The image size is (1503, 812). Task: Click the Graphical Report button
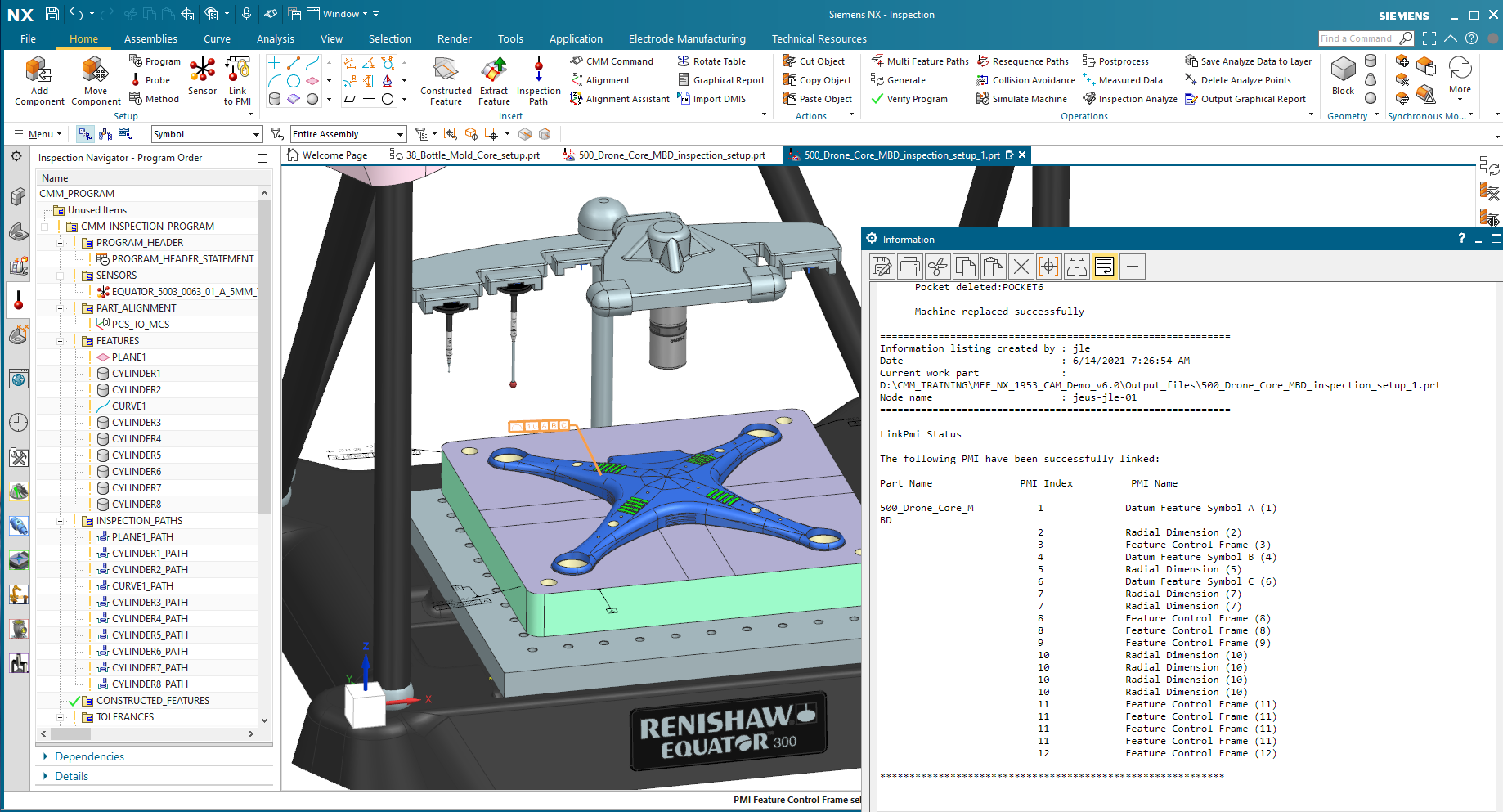point(721,80)
